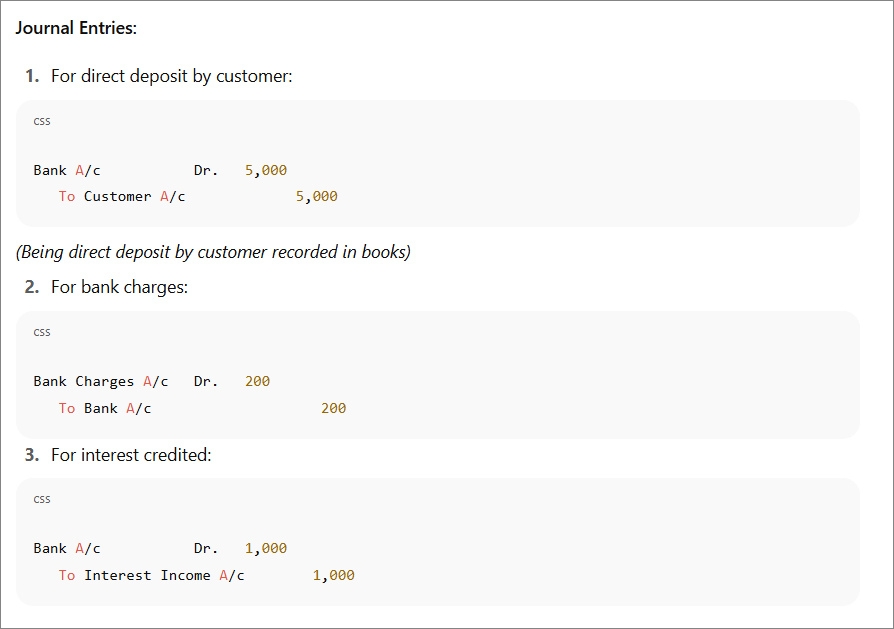Click the 1,000 credit amount

tap(334, 575)
